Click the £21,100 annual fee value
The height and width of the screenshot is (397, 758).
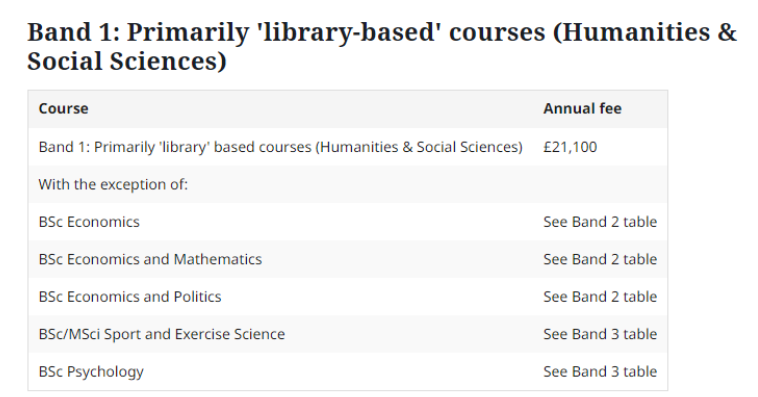click(x=570, y=147)
